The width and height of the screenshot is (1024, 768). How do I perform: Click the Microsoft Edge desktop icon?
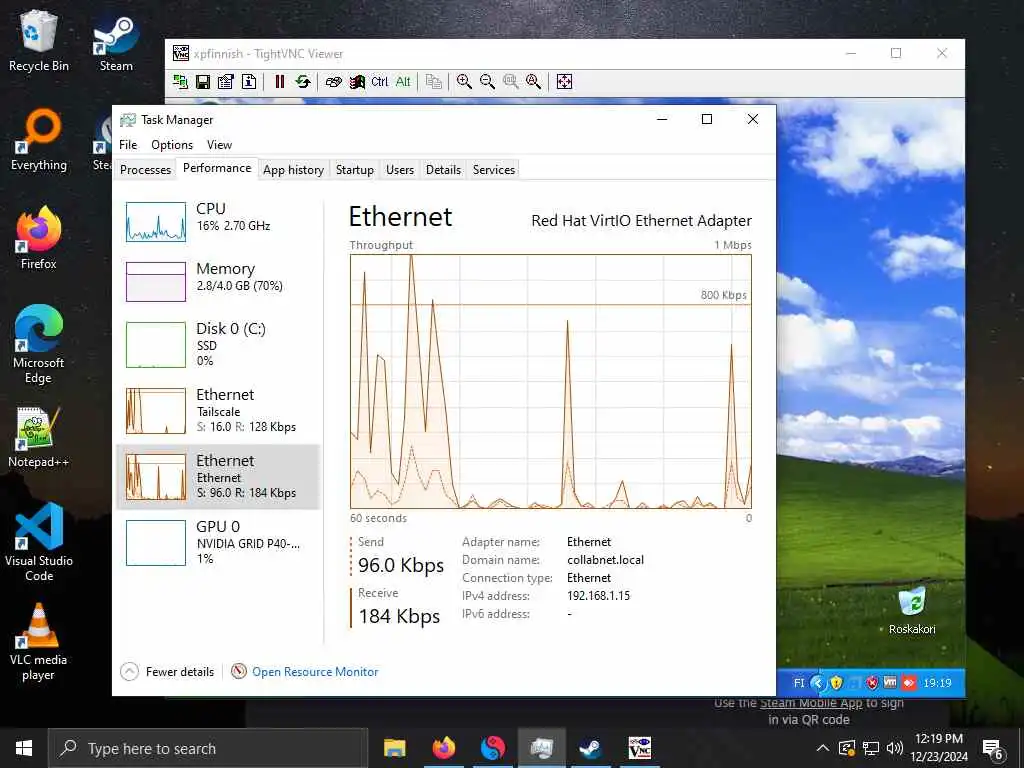pyautogui.click(x=39, y=345)
